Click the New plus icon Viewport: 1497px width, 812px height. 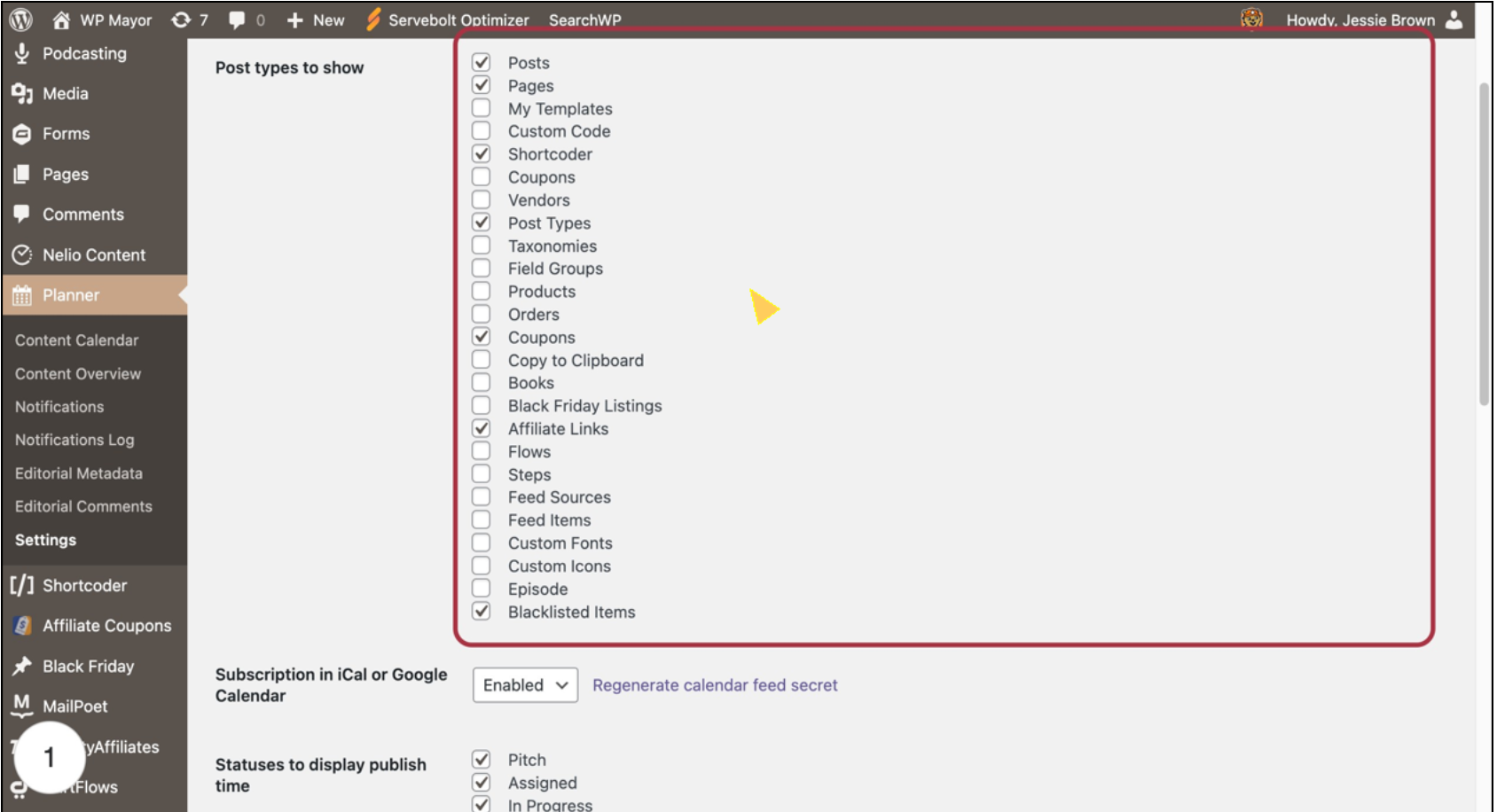(295, 20)
